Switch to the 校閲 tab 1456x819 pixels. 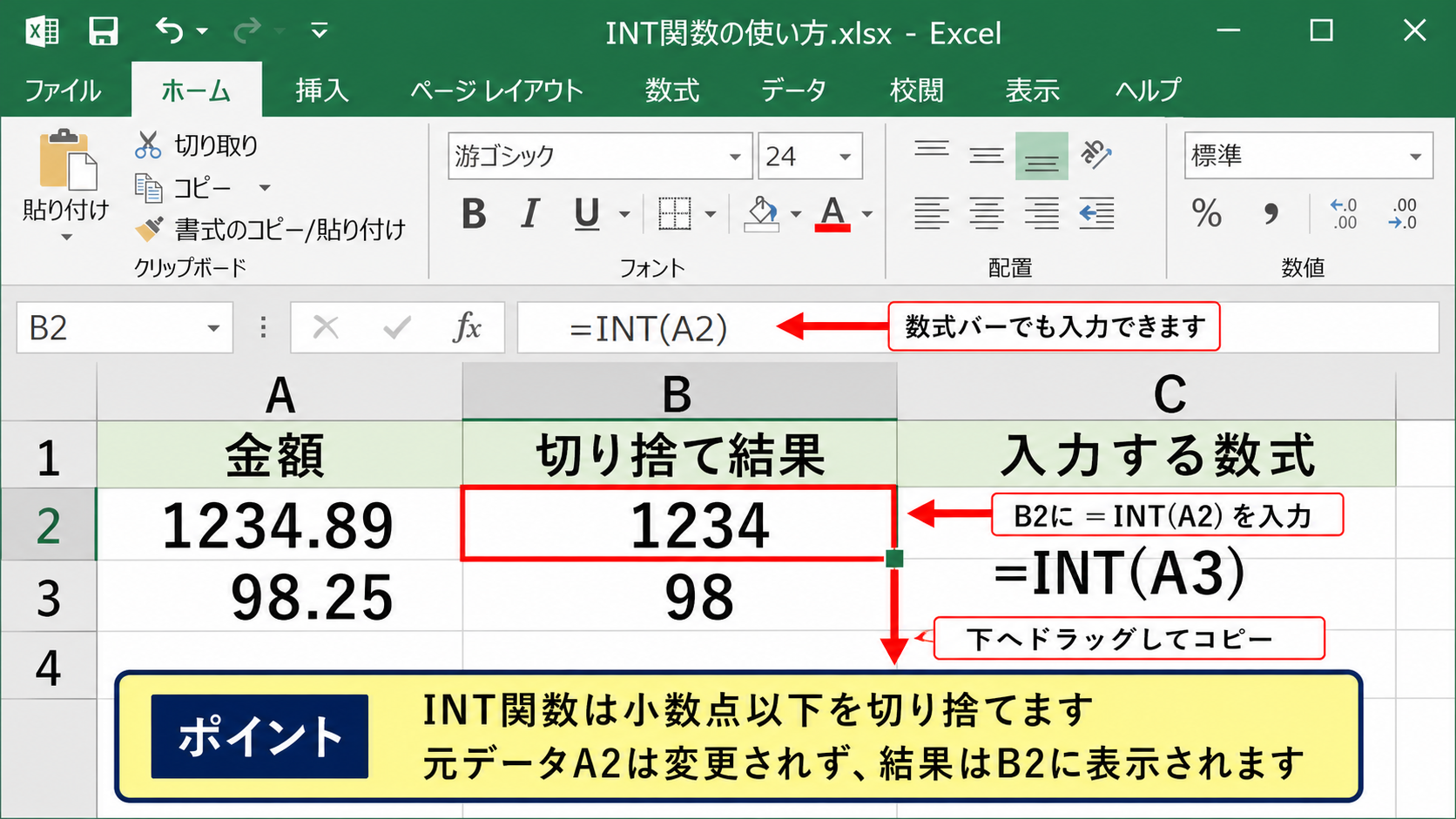[x=916, y=90]
